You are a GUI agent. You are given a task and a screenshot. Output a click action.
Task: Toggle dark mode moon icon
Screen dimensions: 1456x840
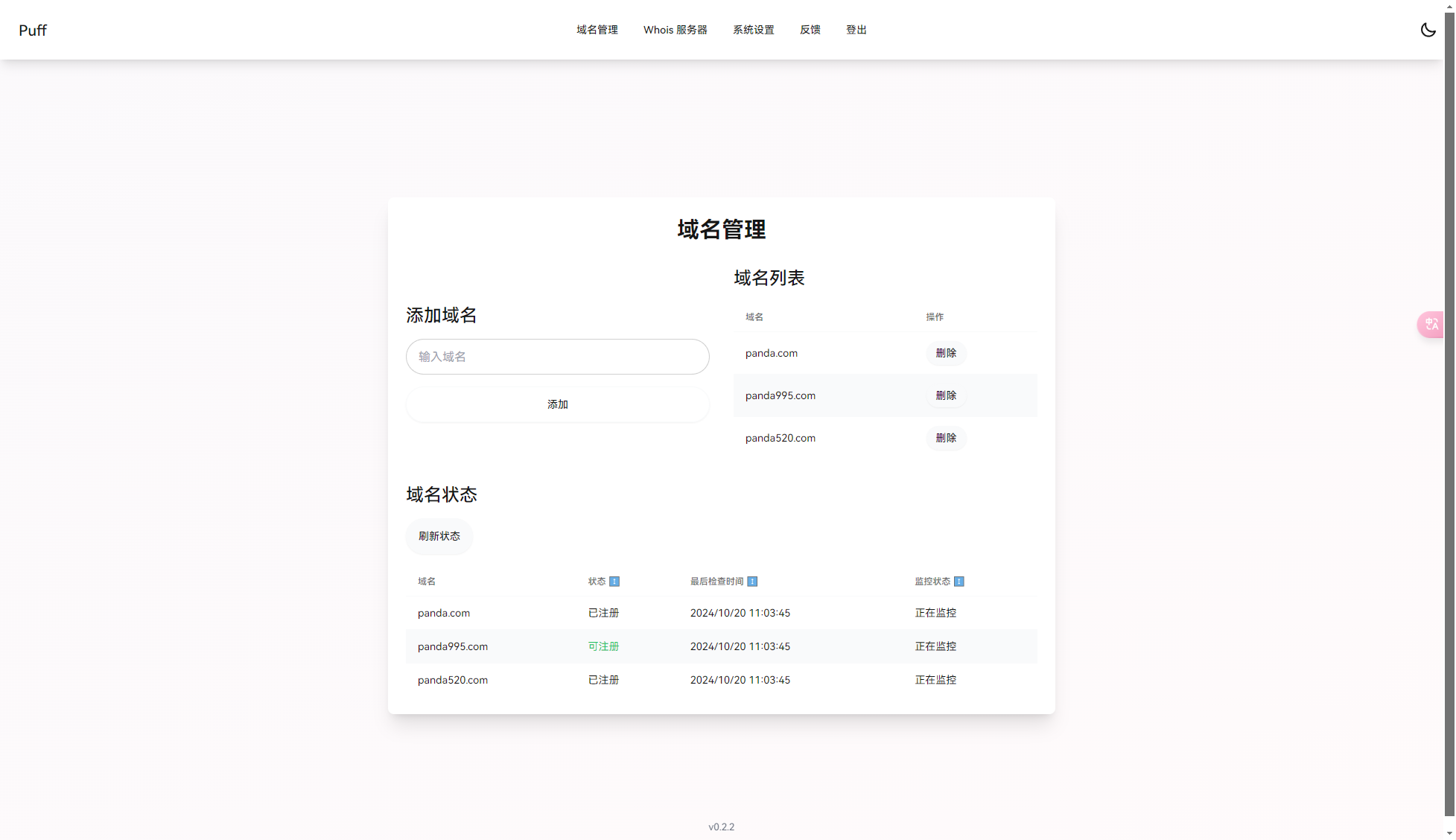click(x=1428, y=30)
